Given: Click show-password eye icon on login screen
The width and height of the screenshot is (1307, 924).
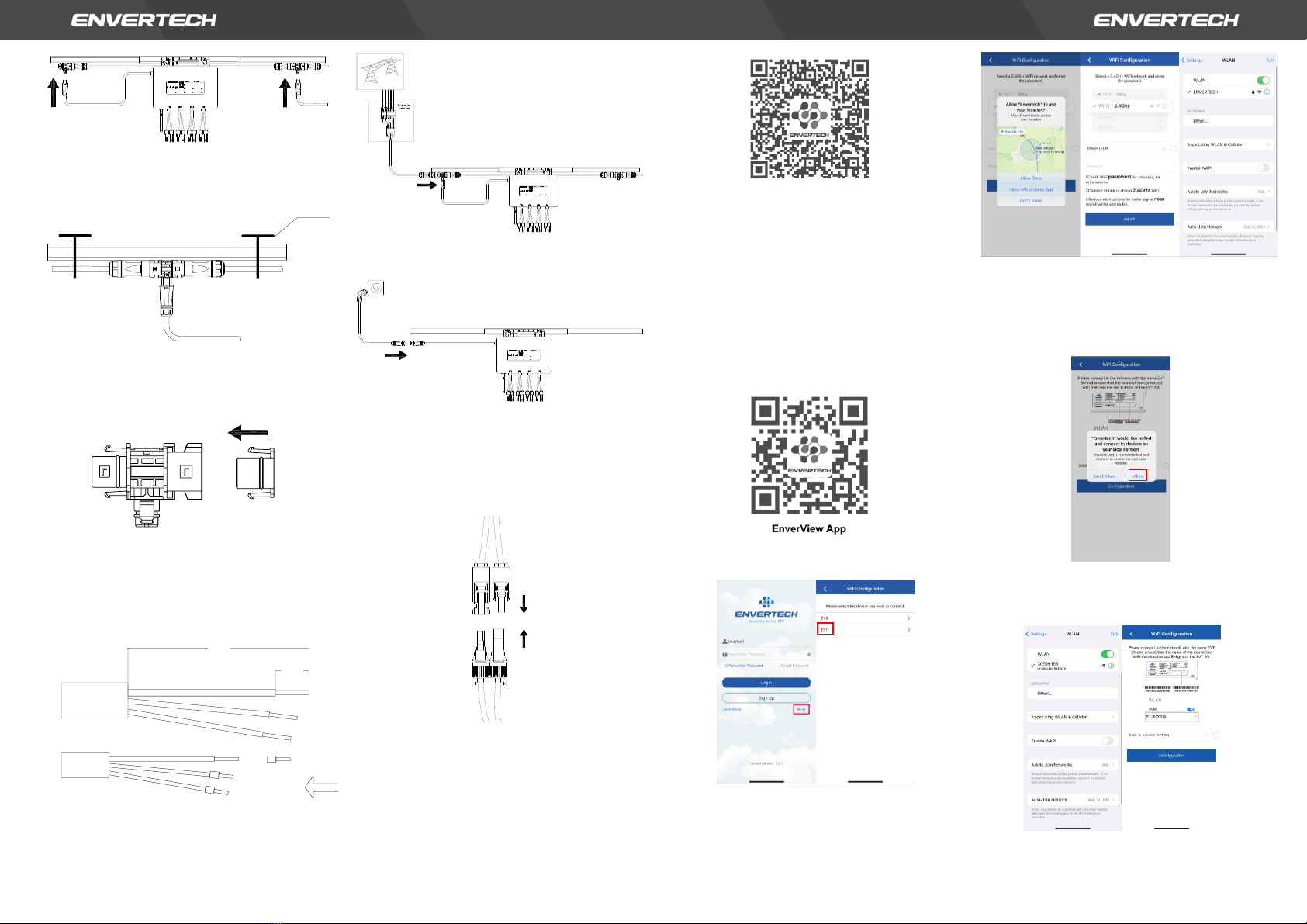Looking at the screenshot, I should 808,654.
